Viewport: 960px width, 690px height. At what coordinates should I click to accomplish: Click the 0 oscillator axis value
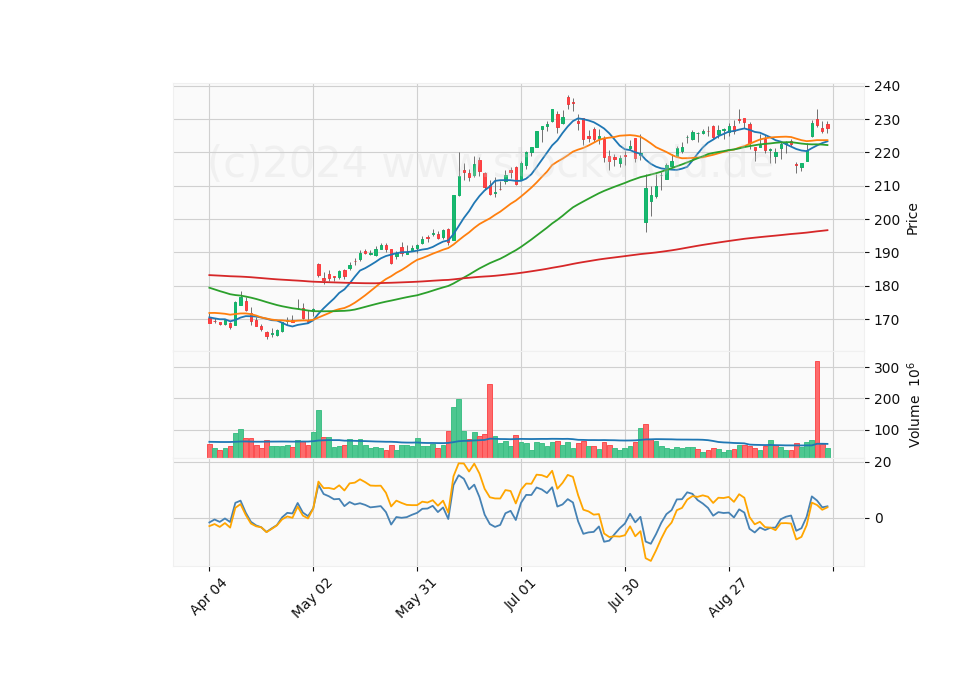[879, 518]
